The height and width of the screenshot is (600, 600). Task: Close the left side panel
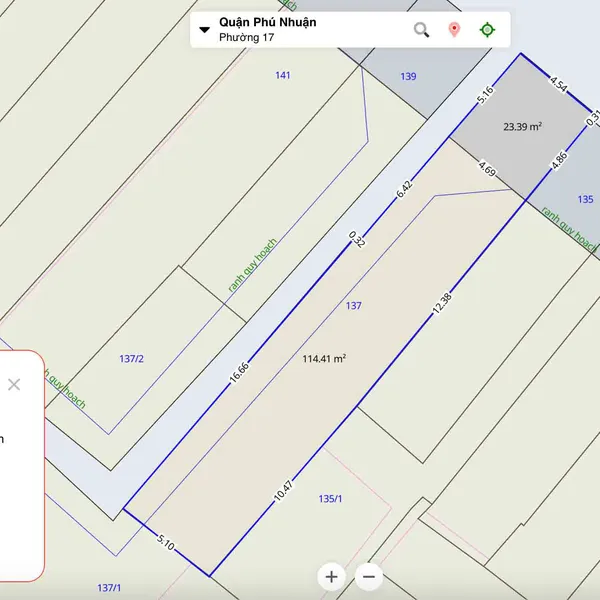pyautogui.click(x=14, y=384)
